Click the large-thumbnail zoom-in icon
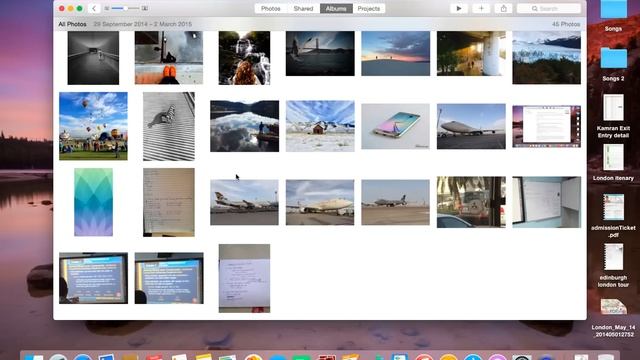 click(144, 8)
